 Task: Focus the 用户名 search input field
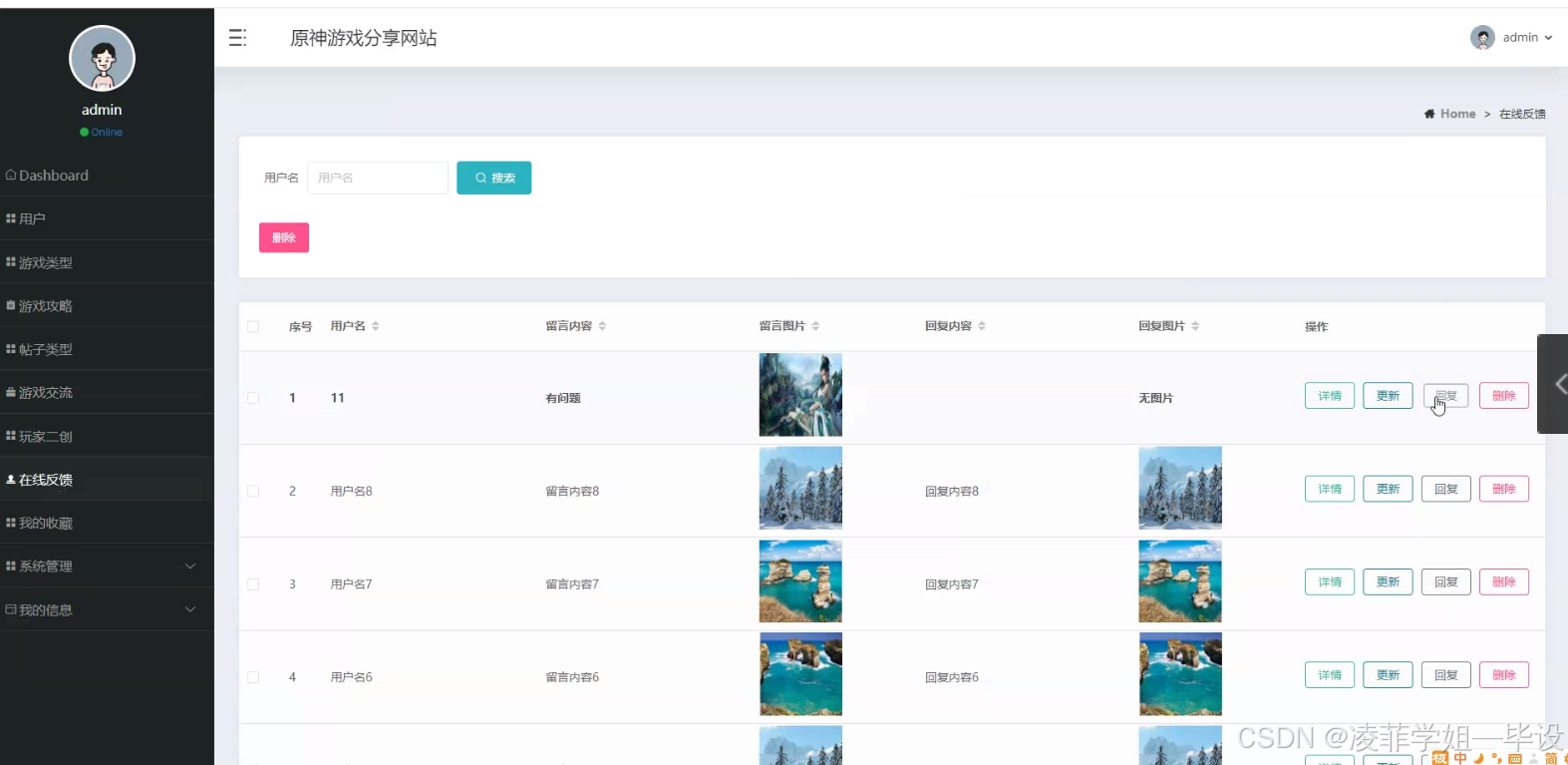[378, 178]
